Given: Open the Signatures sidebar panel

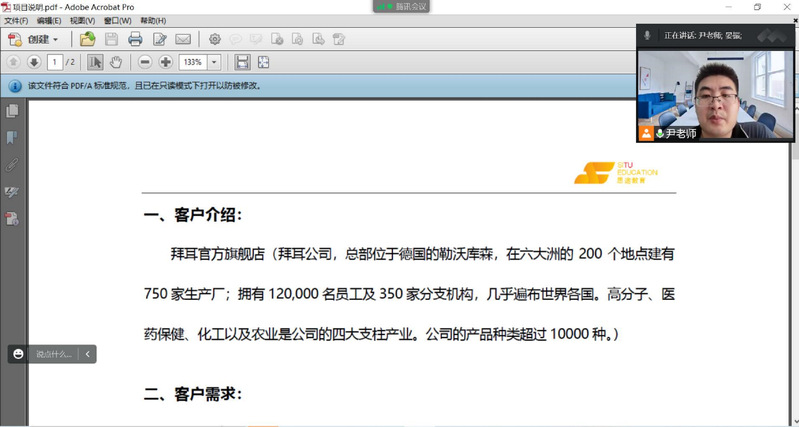Looking at the screenshot, I should pyautogui.click(x=12, y=192).
